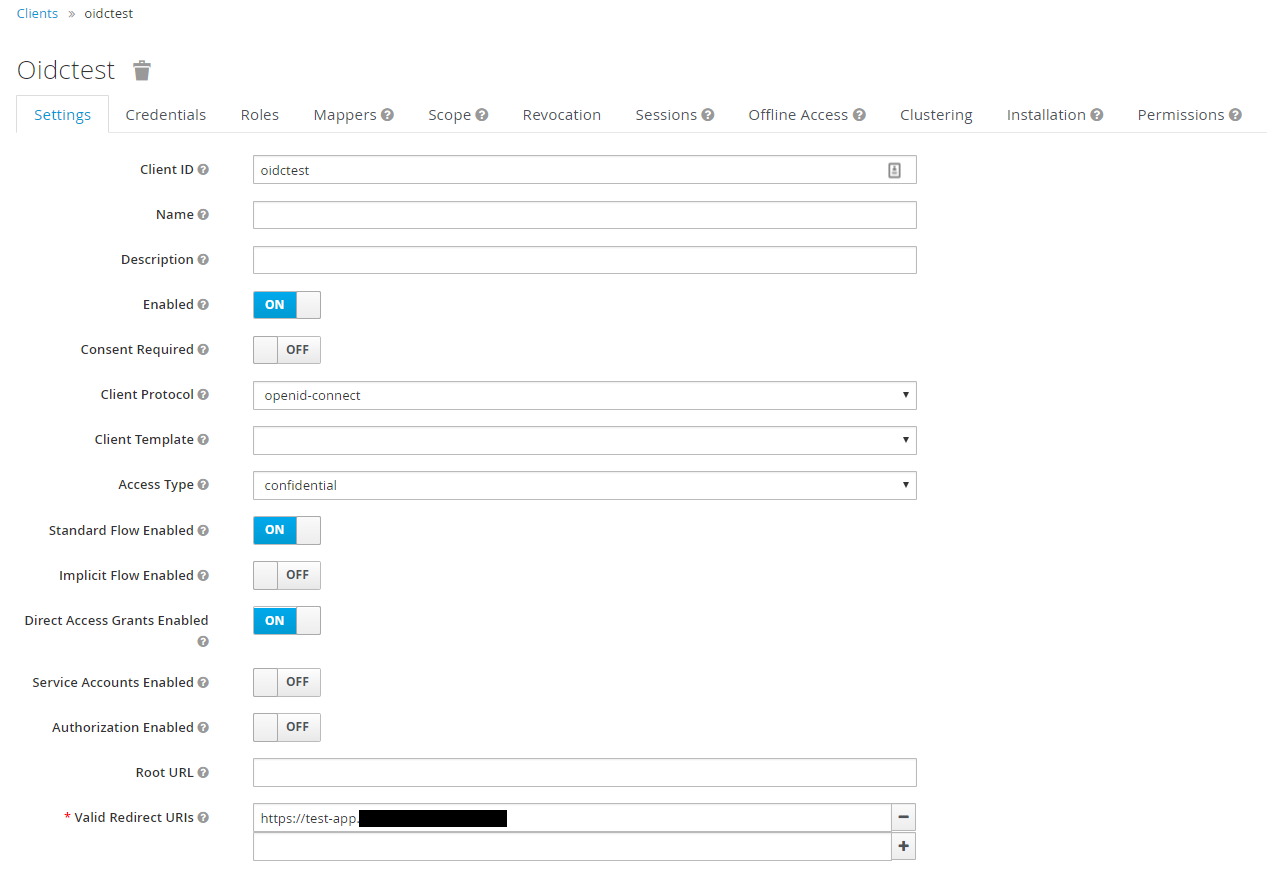Follow the Clients breadcrumb link
Viewport: 1267px width, 872px height.
(37, 13)
